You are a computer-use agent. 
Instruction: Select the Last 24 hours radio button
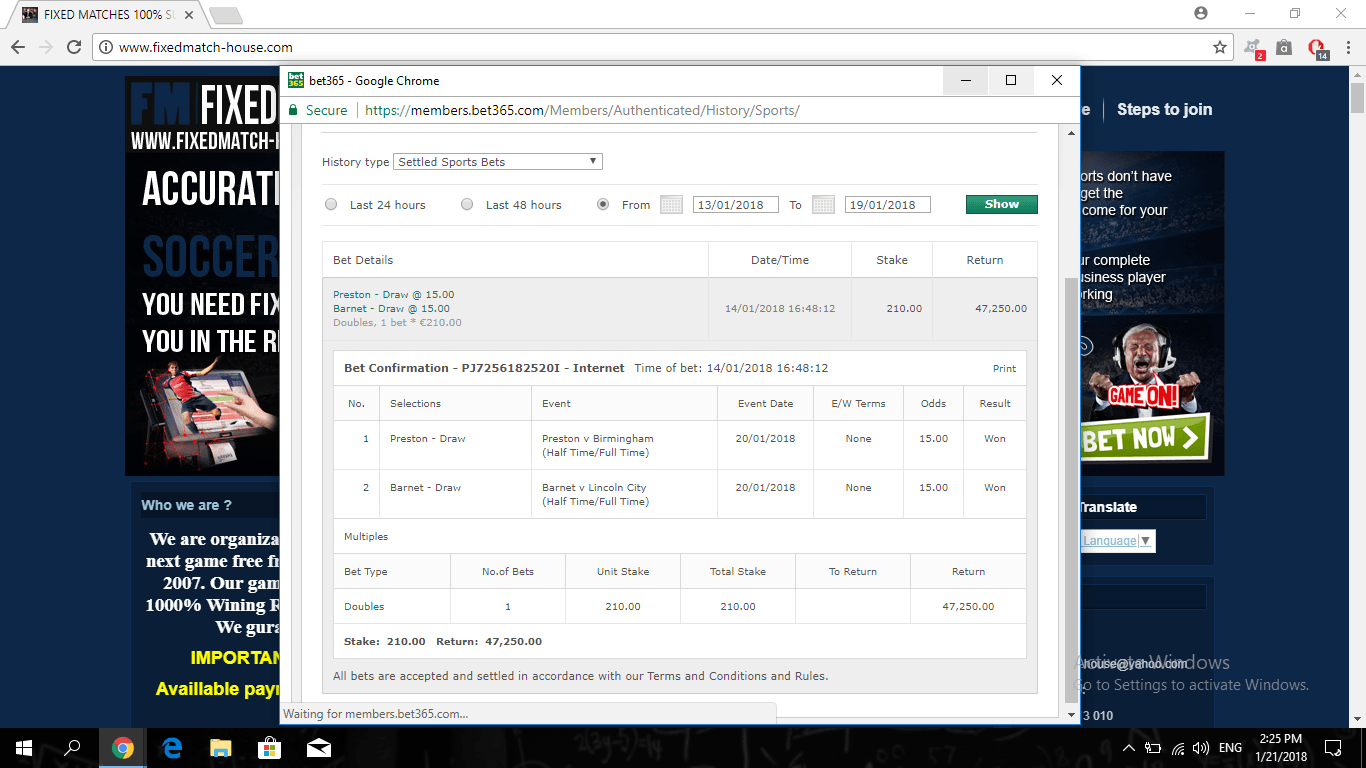tap(331, 204)
